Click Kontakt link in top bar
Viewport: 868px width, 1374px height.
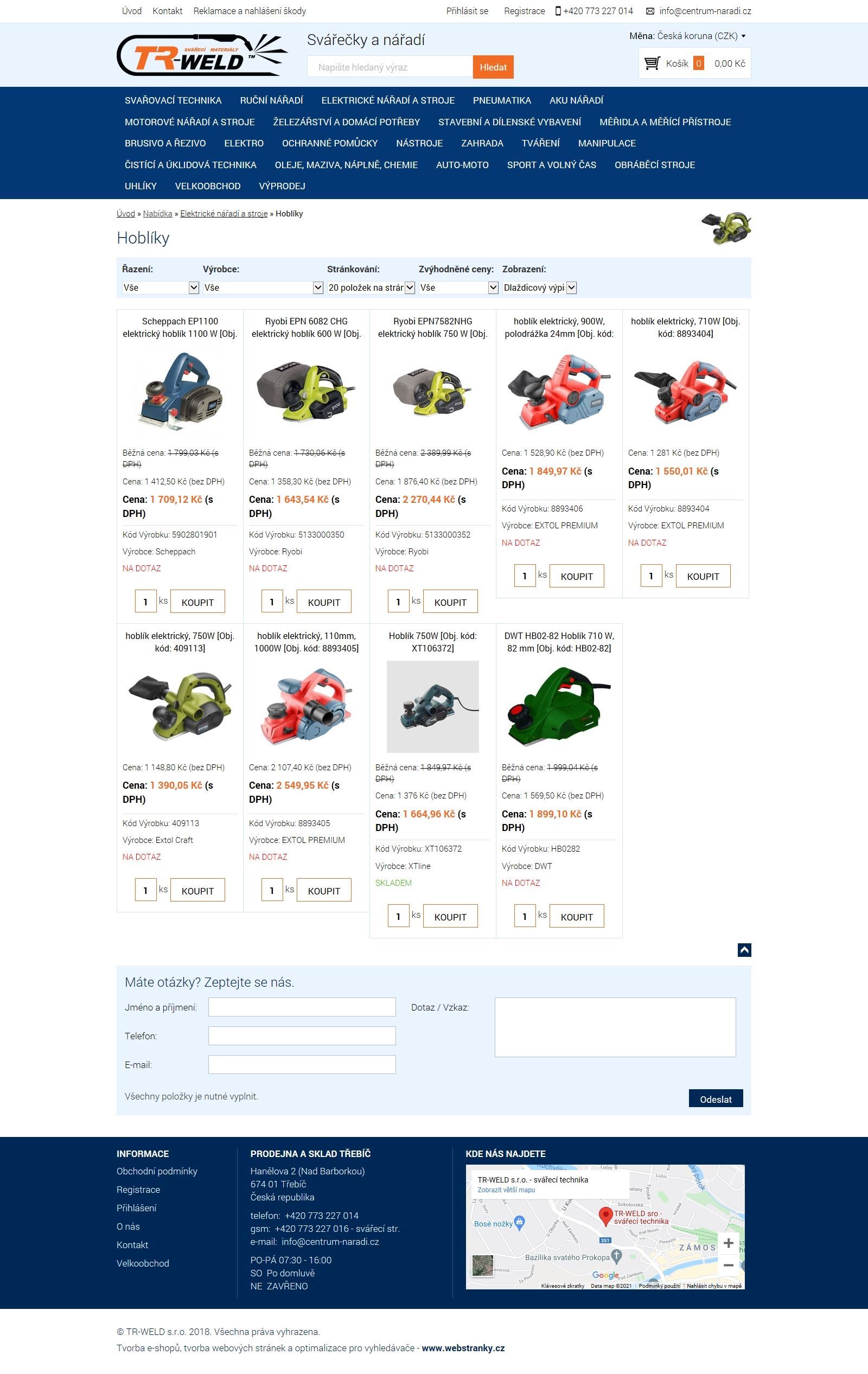167,11
